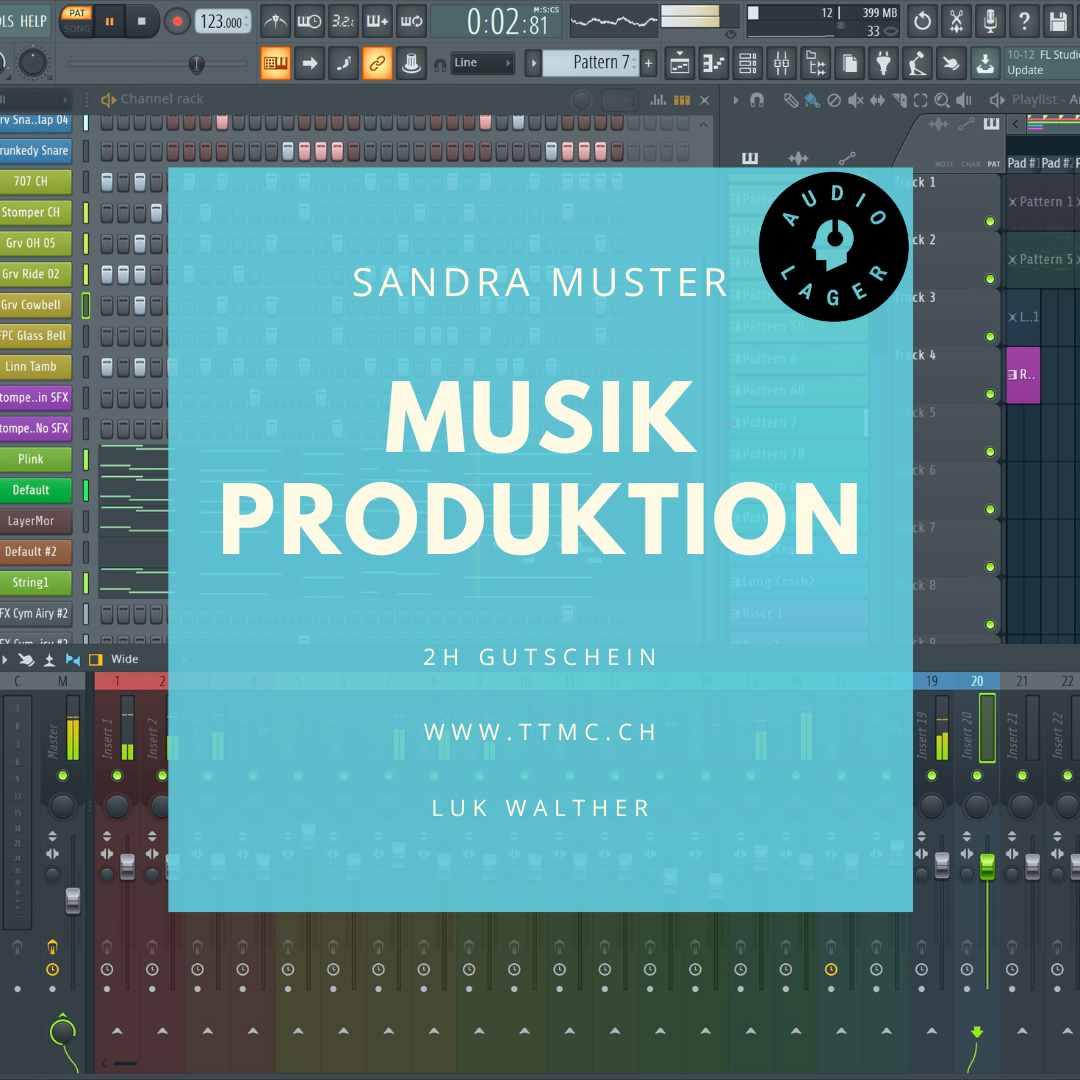Save project with the floppy disk icon
This screenshot has height=1080, width=1080.
(1059, 21)
